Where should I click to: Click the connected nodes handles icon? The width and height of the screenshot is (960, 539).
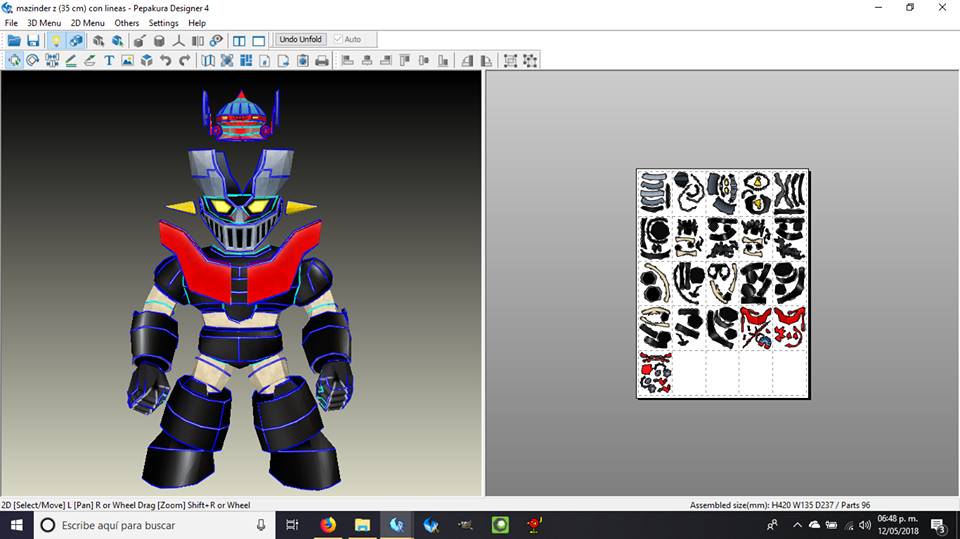coord(530,60)
